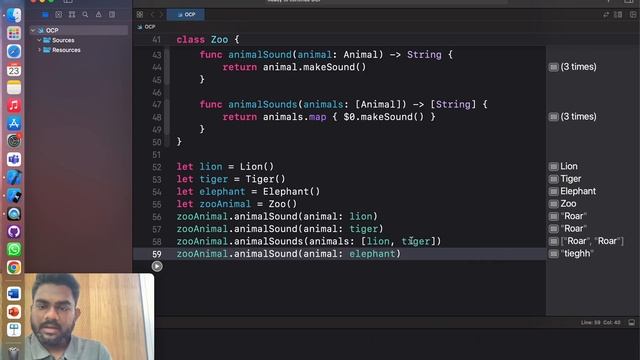Click "return animal.makeSound()" on line 44
This screenshot has height=360, width=640.
point(294,67)
